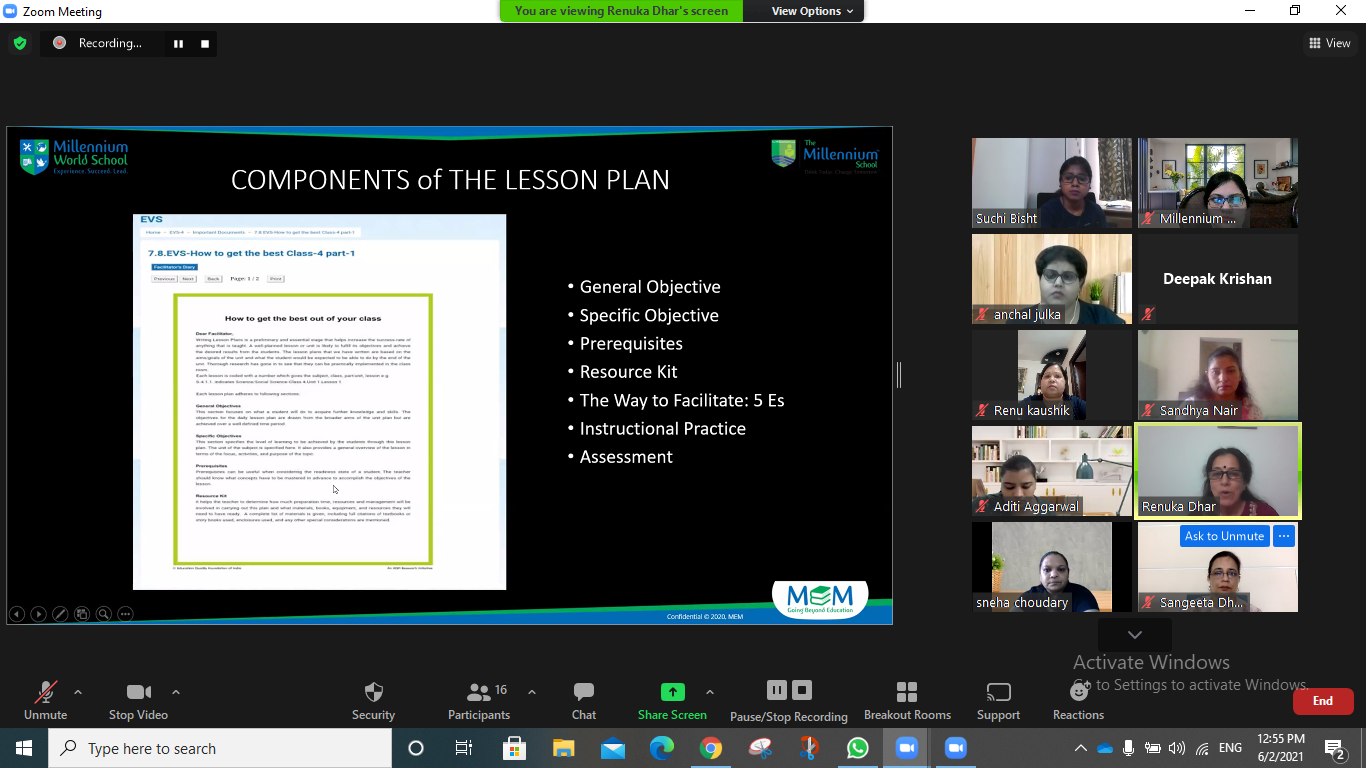1366x768 pixels.
Task: Select Suchi Bisht's video tile
Action: pyautogui.click(x=1052, y=183)
